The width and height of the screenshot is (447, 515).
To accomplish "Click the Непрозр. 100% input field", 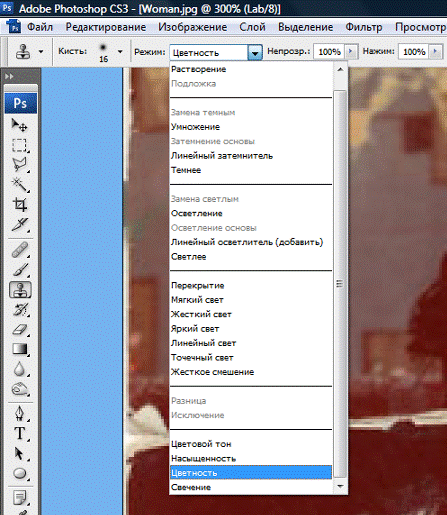I will click(x=329, y=52).
